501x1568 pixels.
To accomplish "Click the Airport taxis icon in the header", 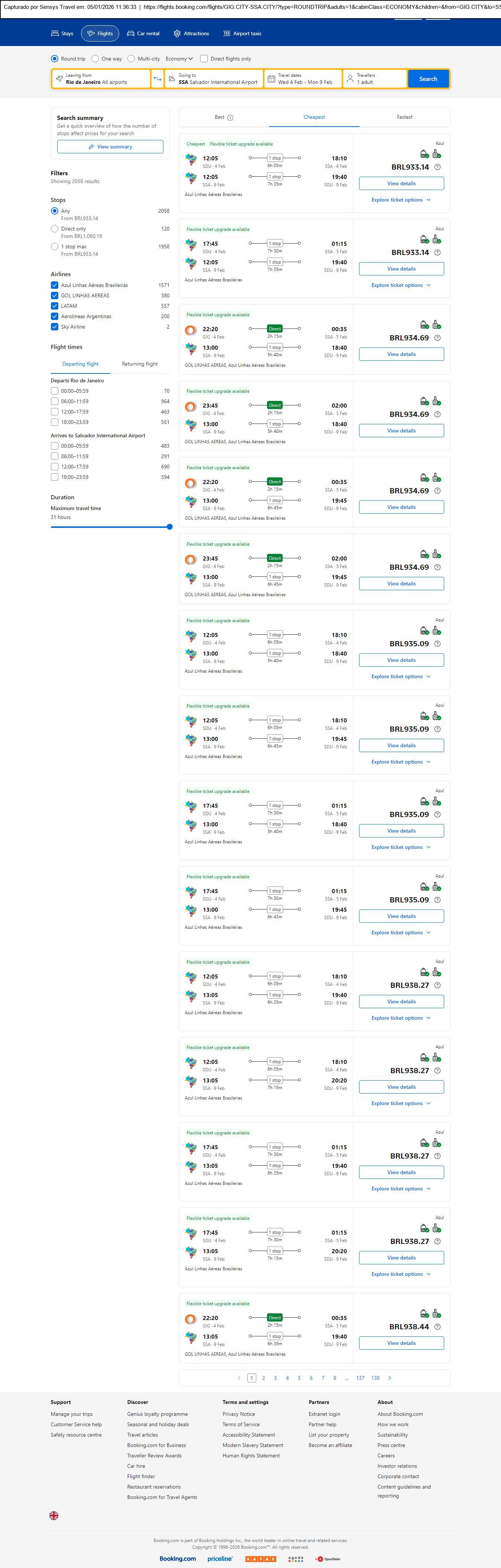I will tap(227, 33).
